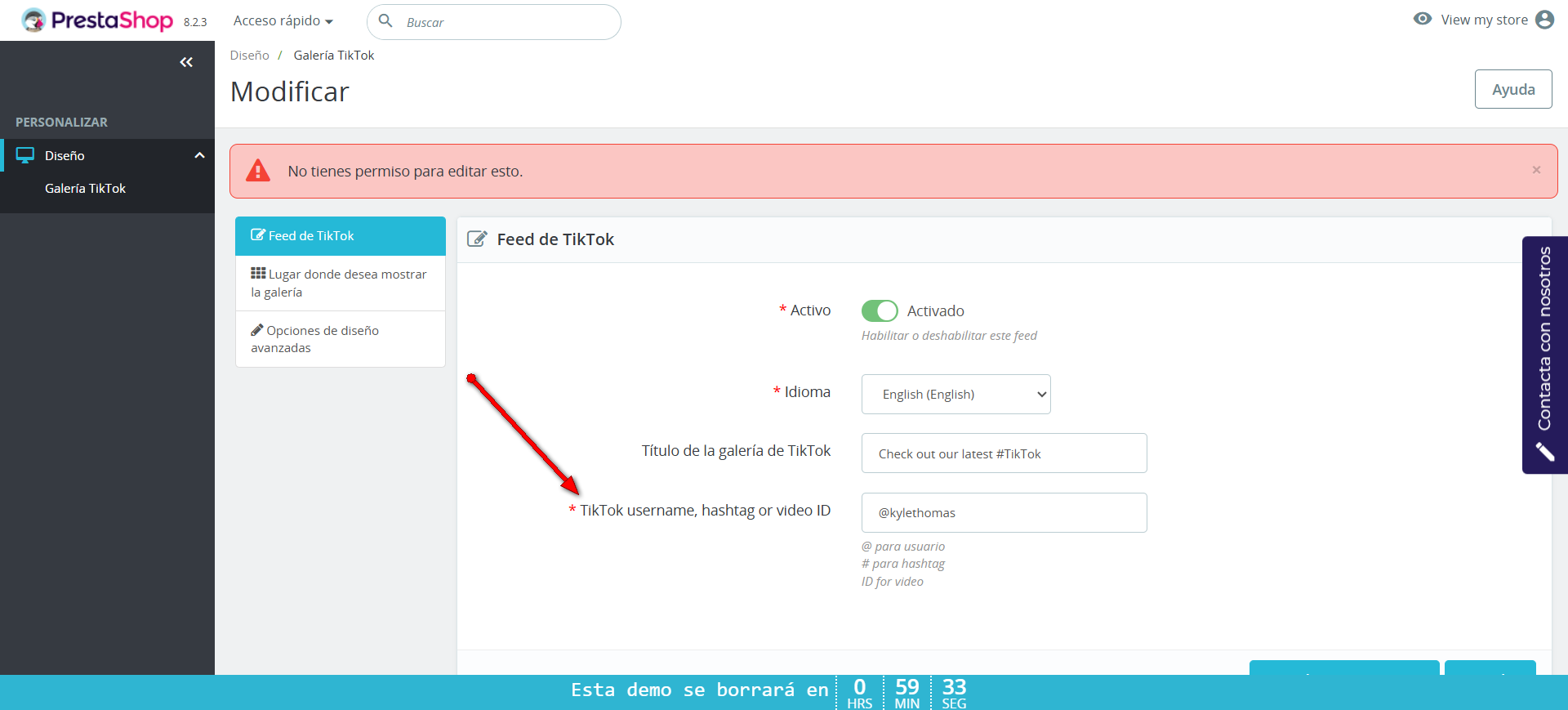
Task: Click the Ayuda help button
Action: tap(1513, 89)
